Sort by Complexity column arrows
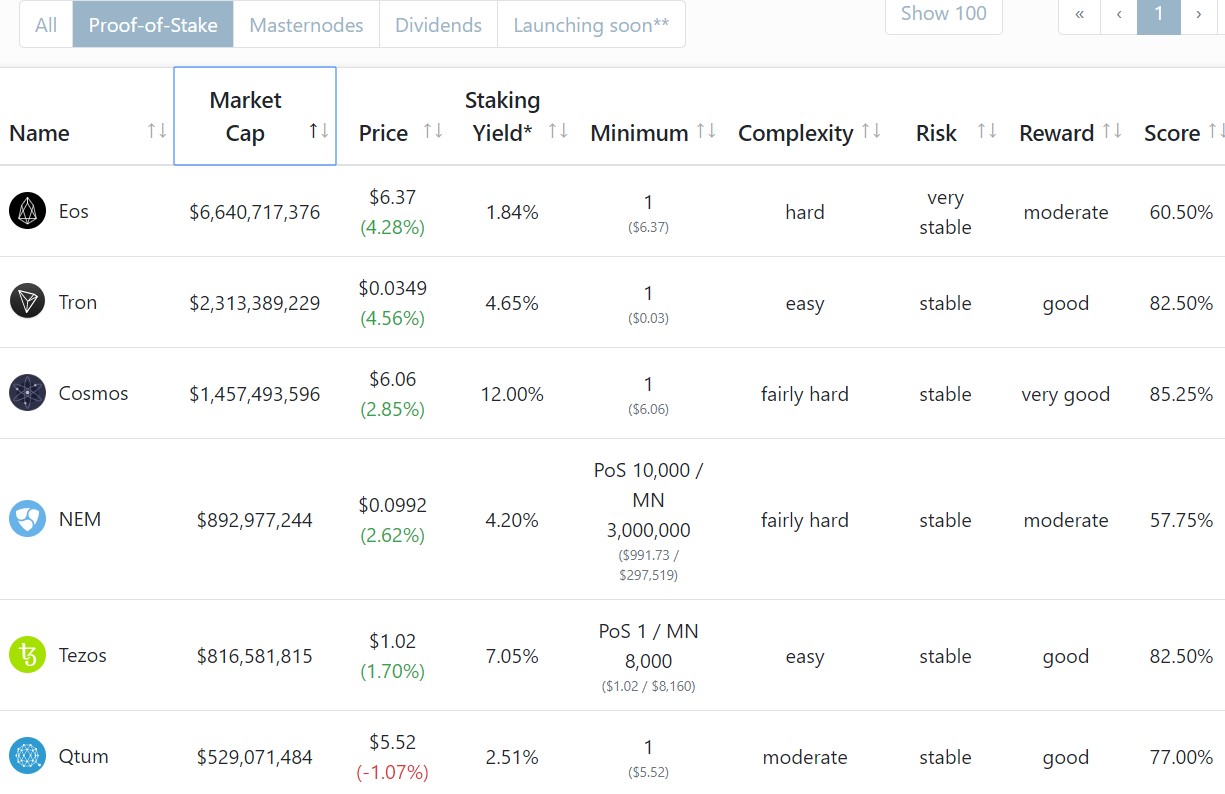Image resolution: width=1225 pixels, height=794 pixels. point(871,131)
